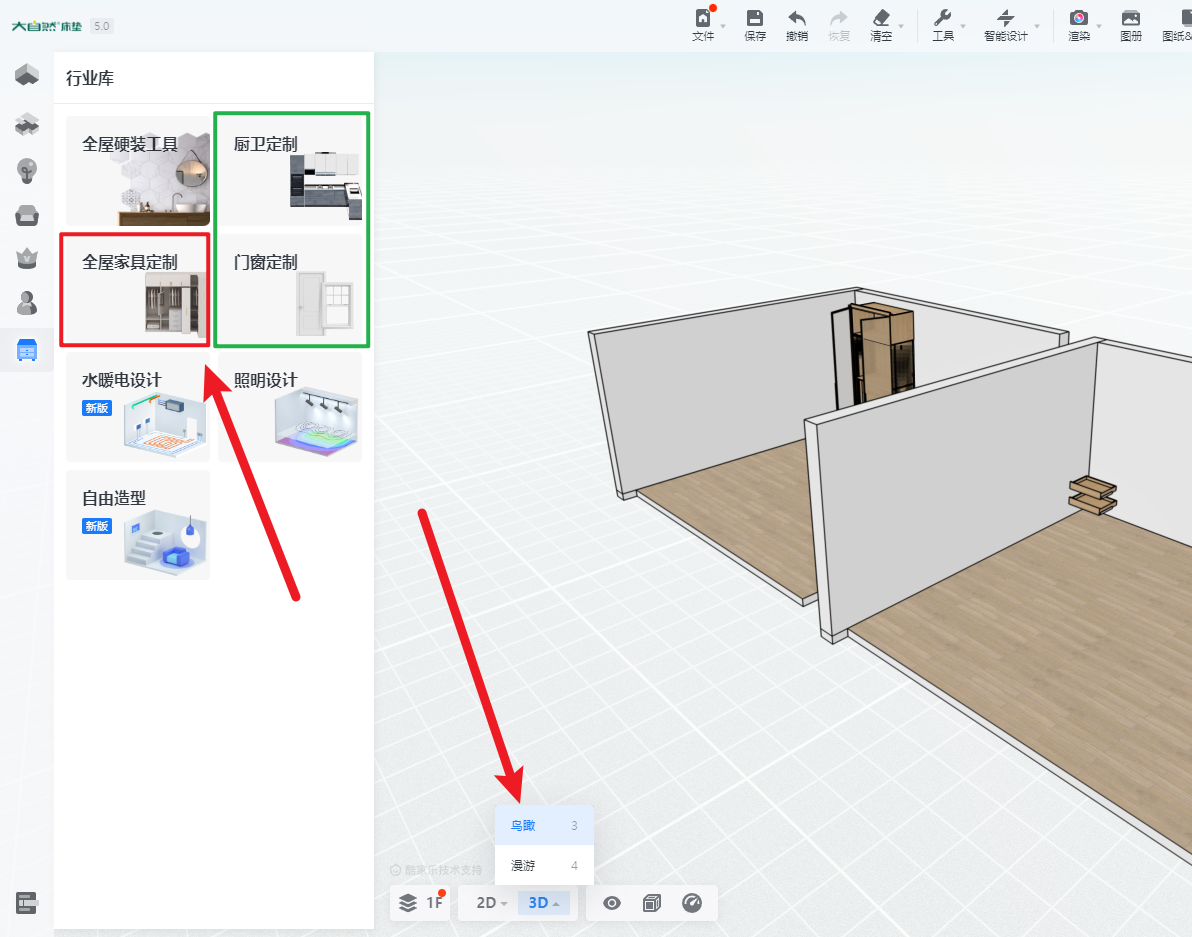This screenshot has width=1192, height=937.
Task: Toggle the eye visibility icon in bottom bar
Action: [612, 903]
